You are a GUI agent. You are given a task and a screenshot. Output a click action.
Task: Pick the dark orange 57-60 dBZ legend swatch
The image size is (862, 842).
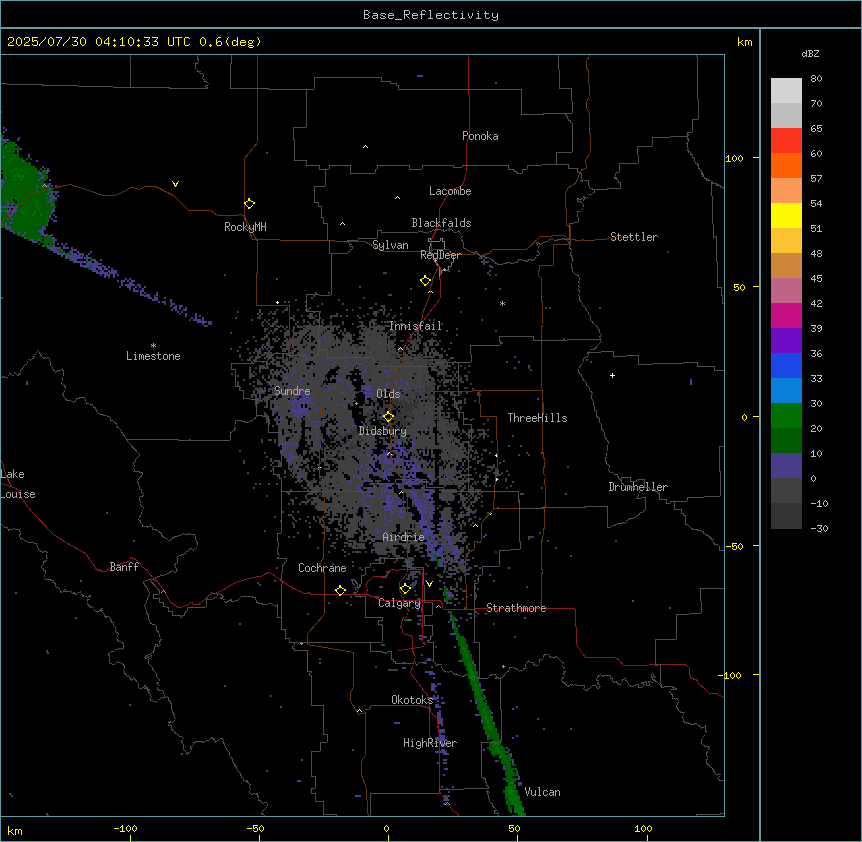pos(786,165)
